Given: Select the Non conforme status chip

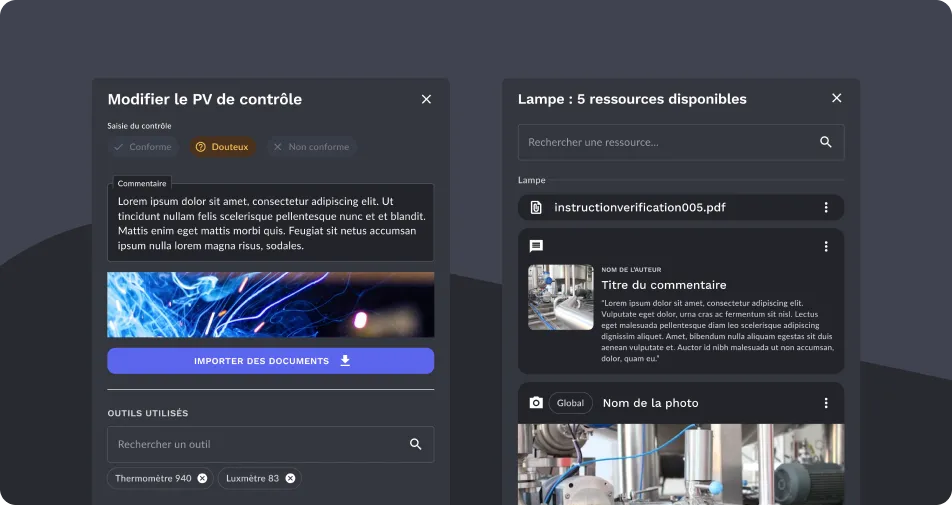Looking at the screenshot, I should (x=311, y=147).
